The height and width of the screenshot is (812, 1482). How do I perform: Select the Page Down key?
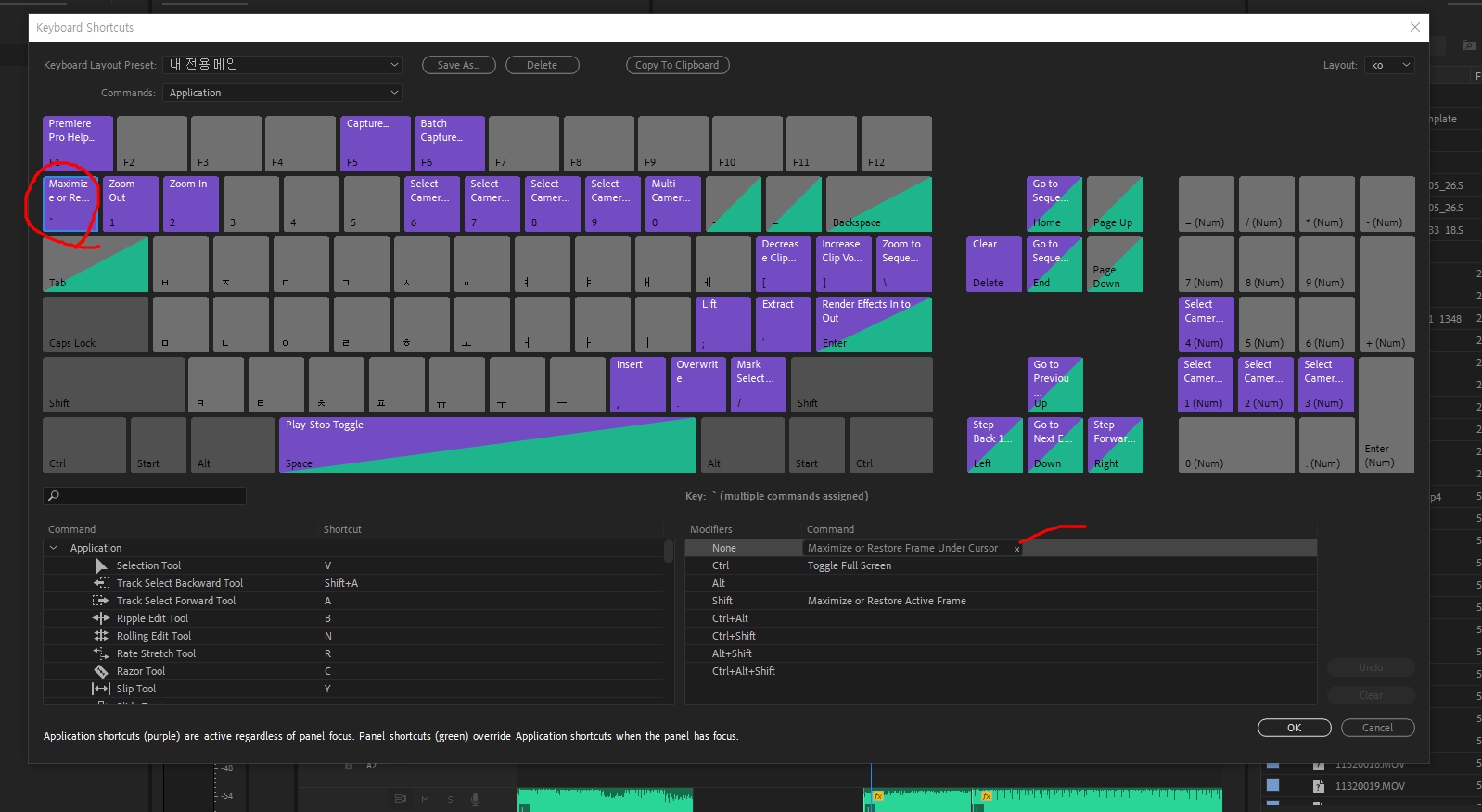point(1115,264)
